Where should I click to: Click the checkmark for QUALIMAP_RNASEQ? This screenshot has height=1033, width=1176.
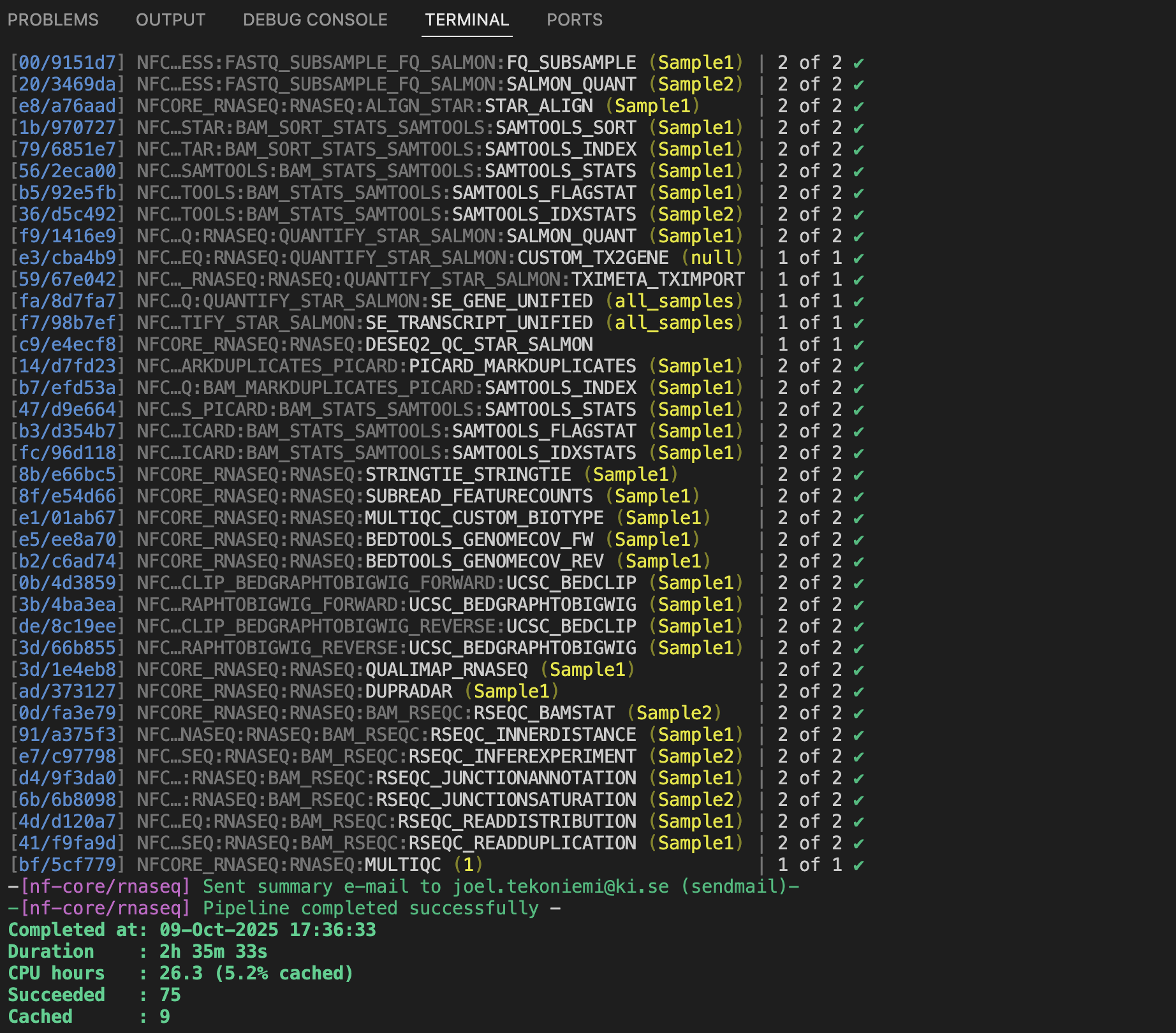tap(858, 670)
